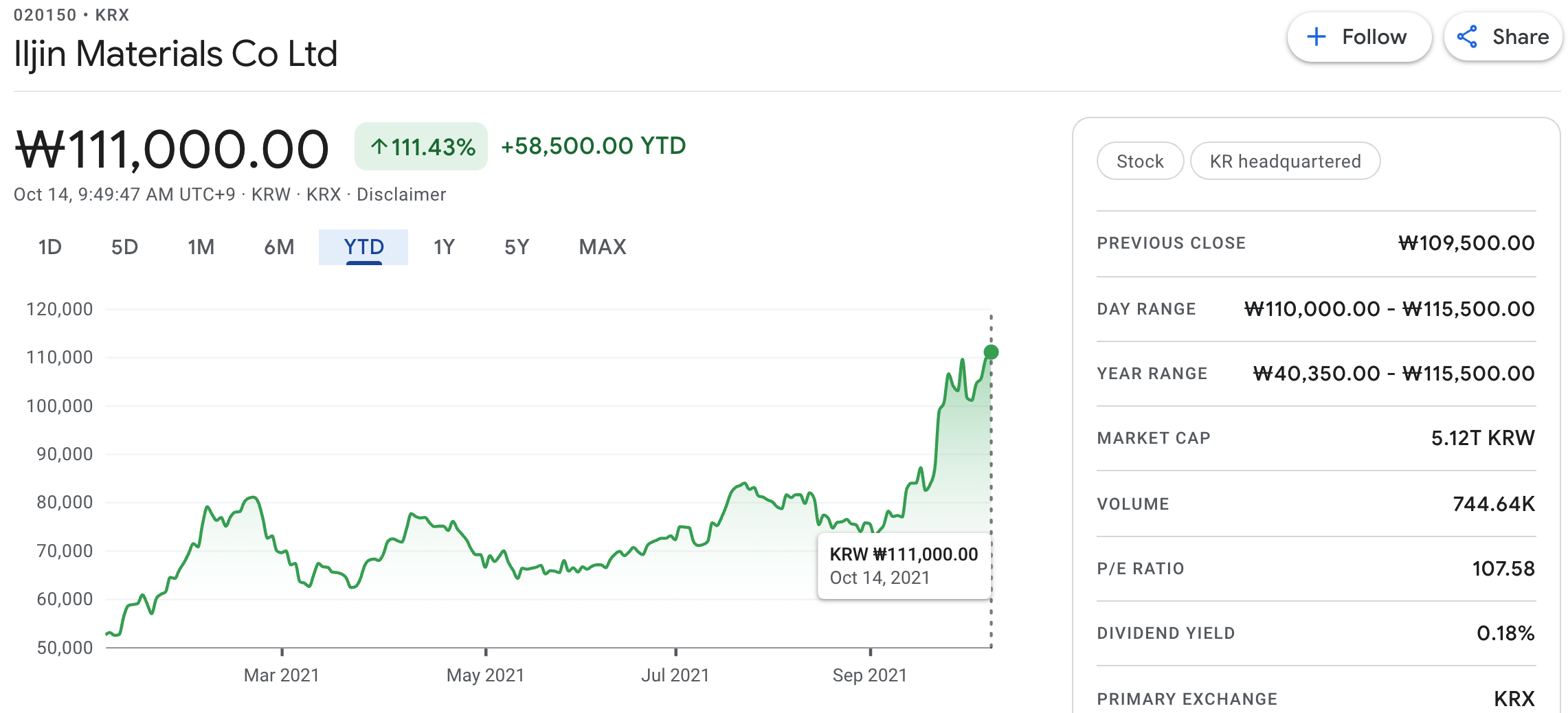Click the 100,000 y-axis label
1568x713 pixels.
point(60,406)
